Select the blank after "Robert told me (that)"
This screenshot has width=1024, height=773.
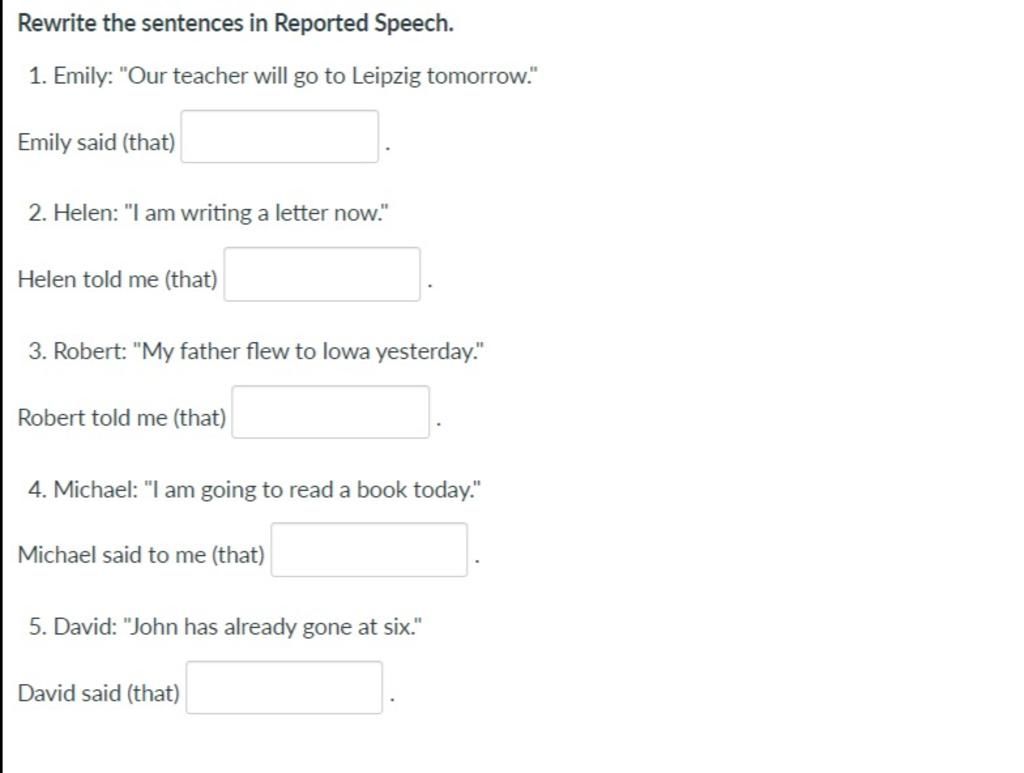point(330,412)
